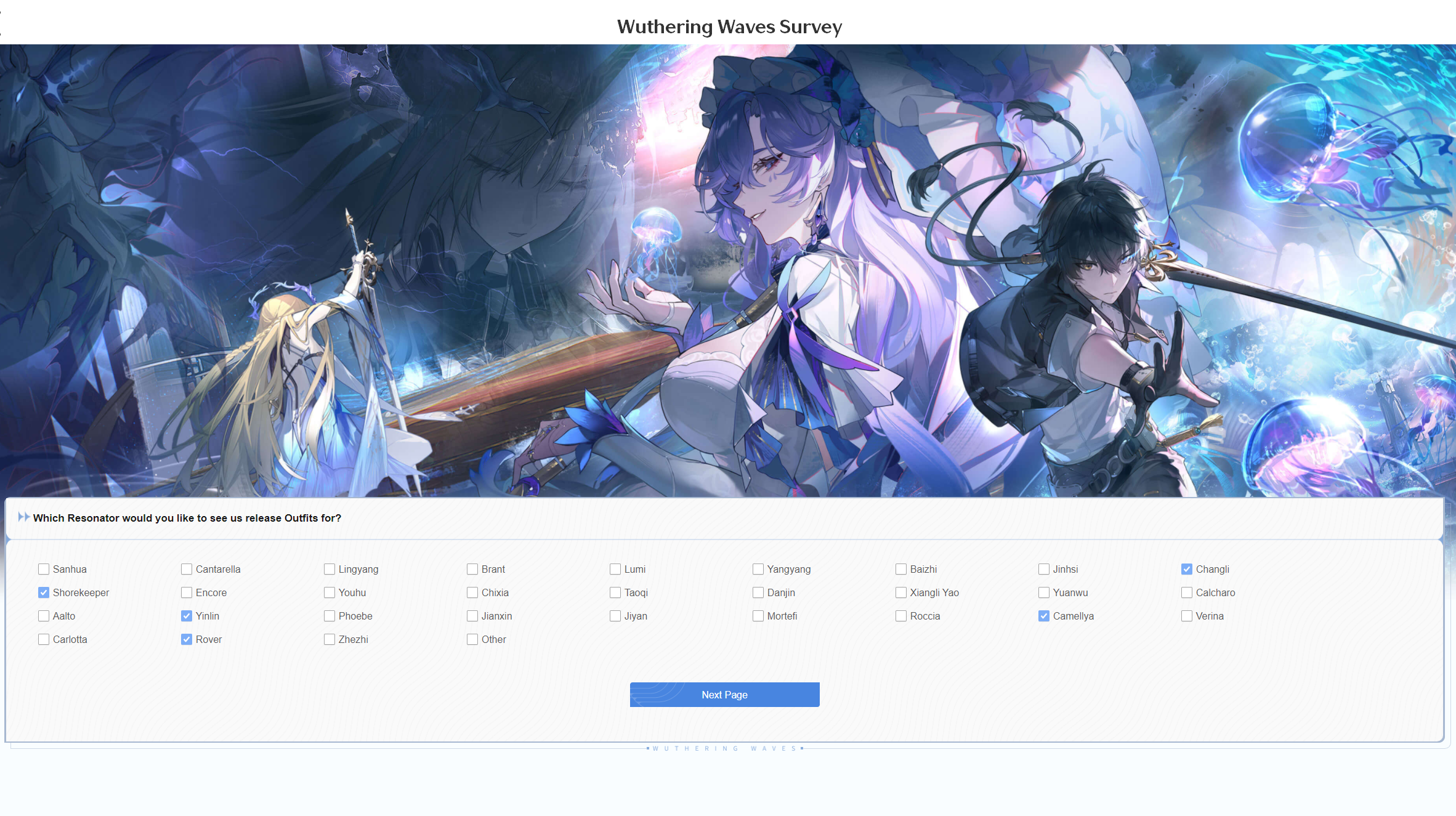The height and width of the screenshot is (816, 1456).
Task: Select the Taoqi checkbox
Action: pyautogui.click(x=615, y=592)
